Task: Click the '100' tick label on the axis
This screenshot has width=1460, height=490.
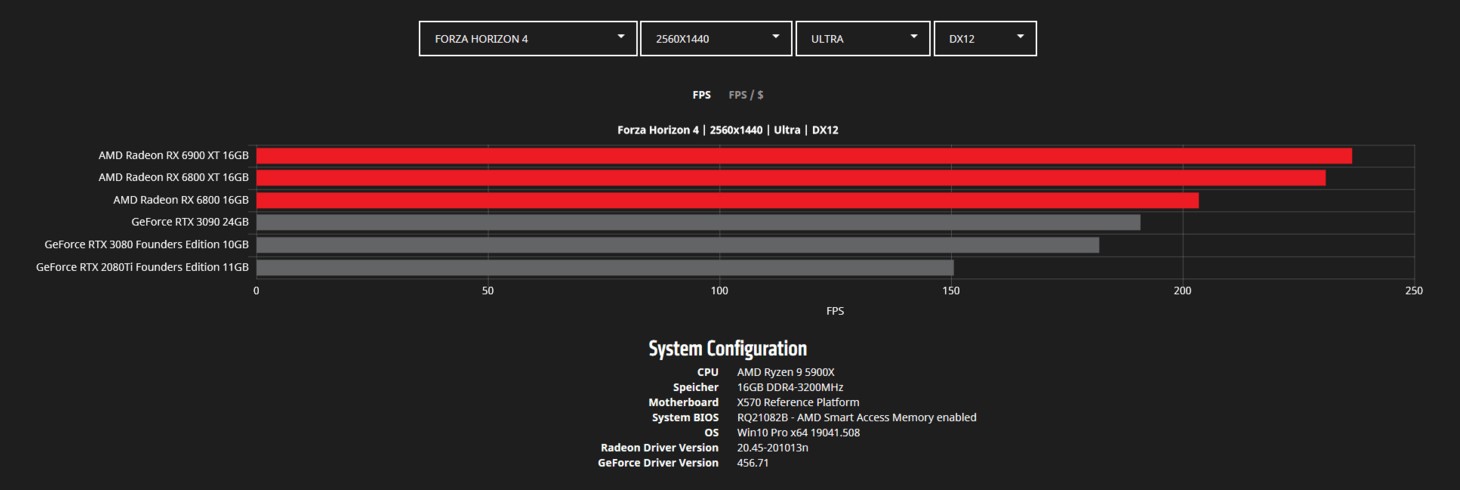Action: click(719, 291)
